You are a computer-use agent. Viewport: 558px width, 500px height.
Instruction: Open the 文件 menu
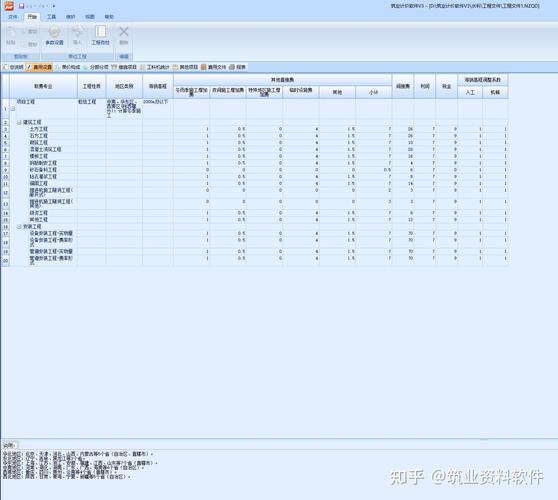click(13, 17)
